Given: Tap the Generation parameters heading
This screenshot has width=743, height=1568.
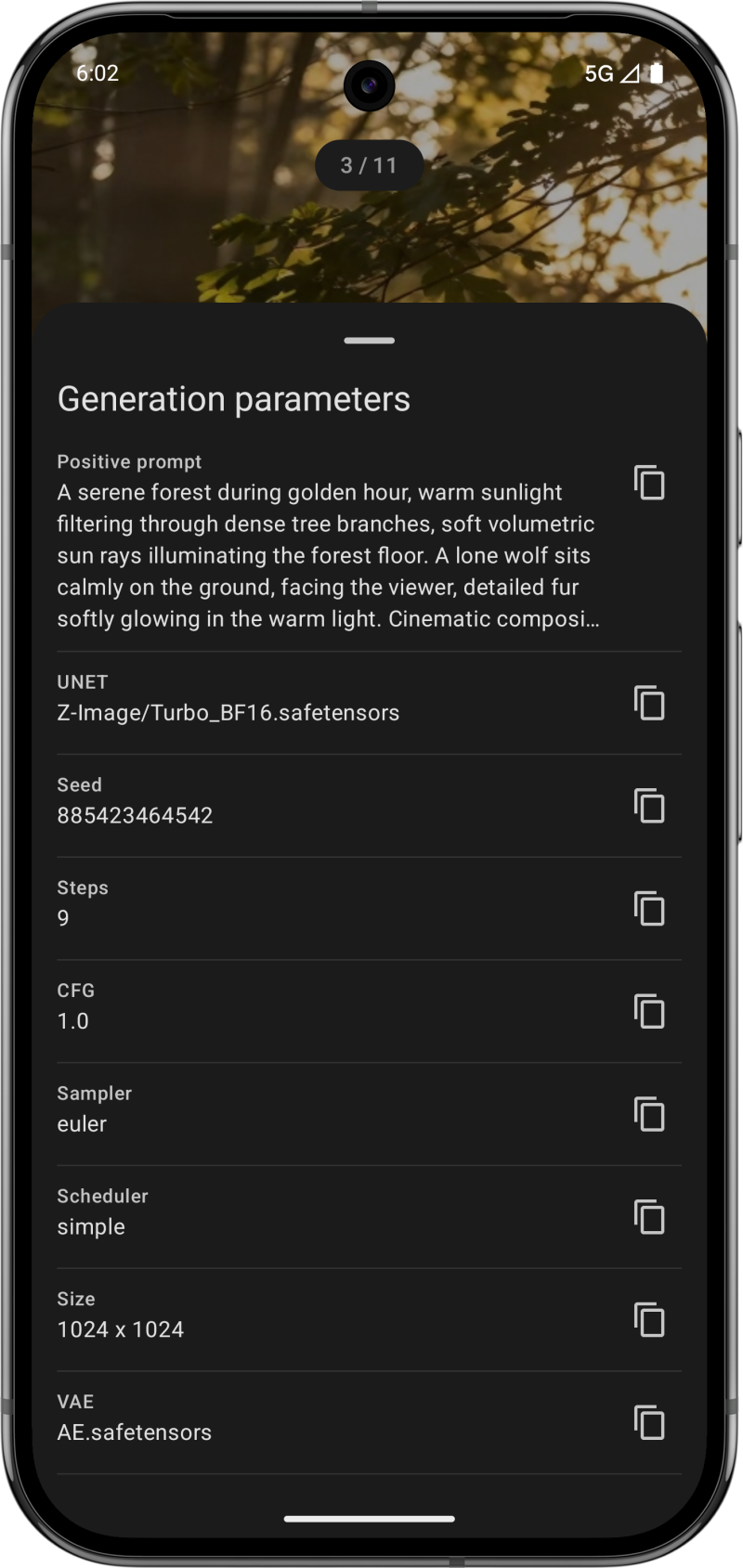Looking at the screenshot, I should pos(234,399).
